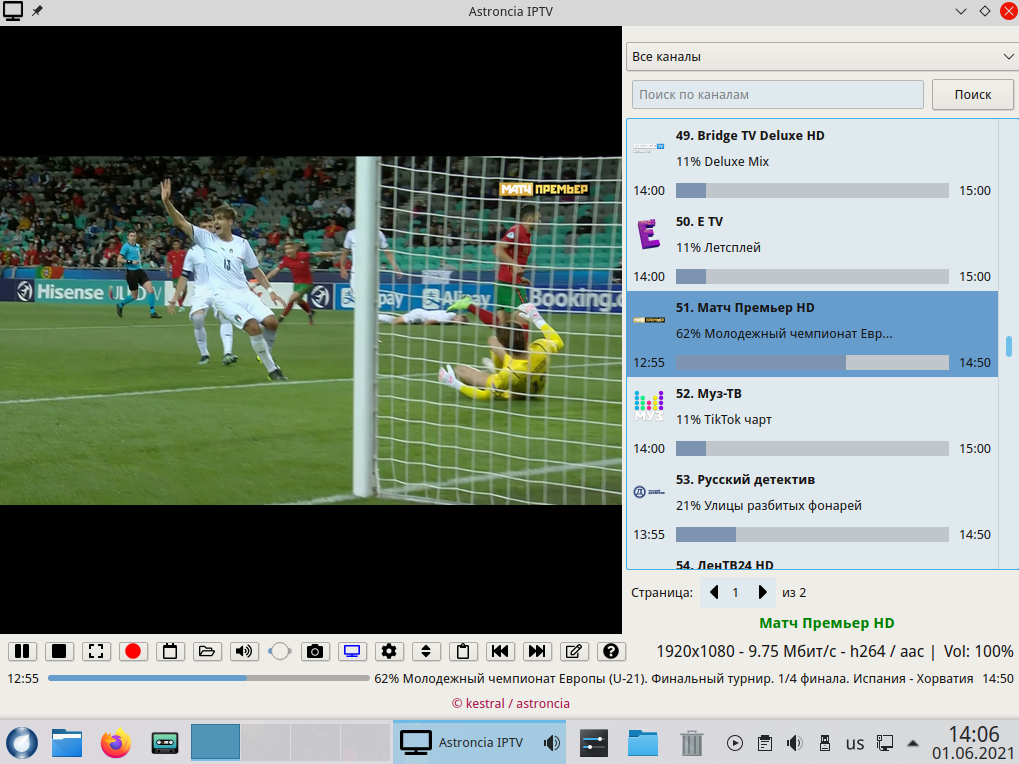Image resolution: width=1019 pixels, height=764 pixels.
Task: Take a screenshot with the camera icon
Action: tap(315, 651)
